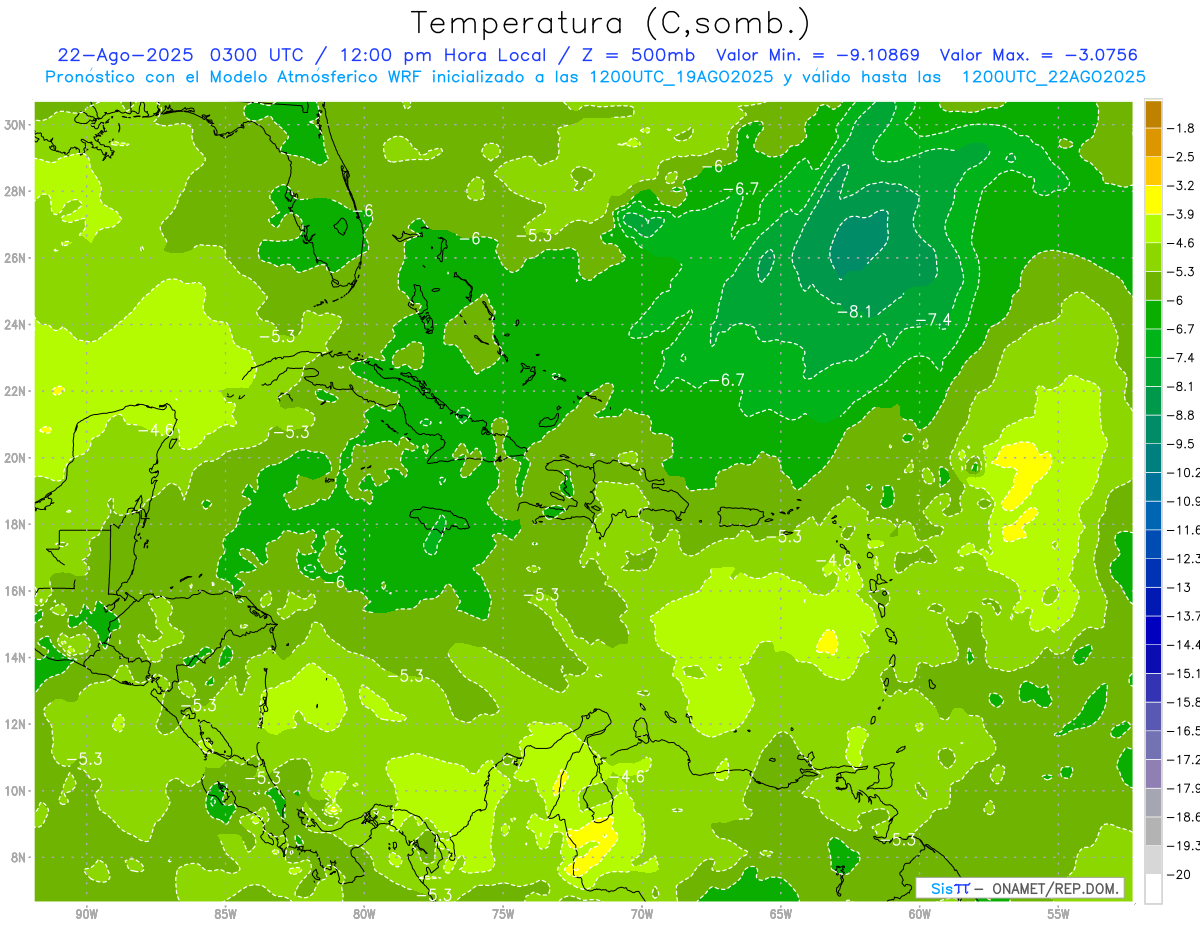Click the "85W" longitude axis label
The height and width of the screenshot is (927, 1200).
point(225,913)
